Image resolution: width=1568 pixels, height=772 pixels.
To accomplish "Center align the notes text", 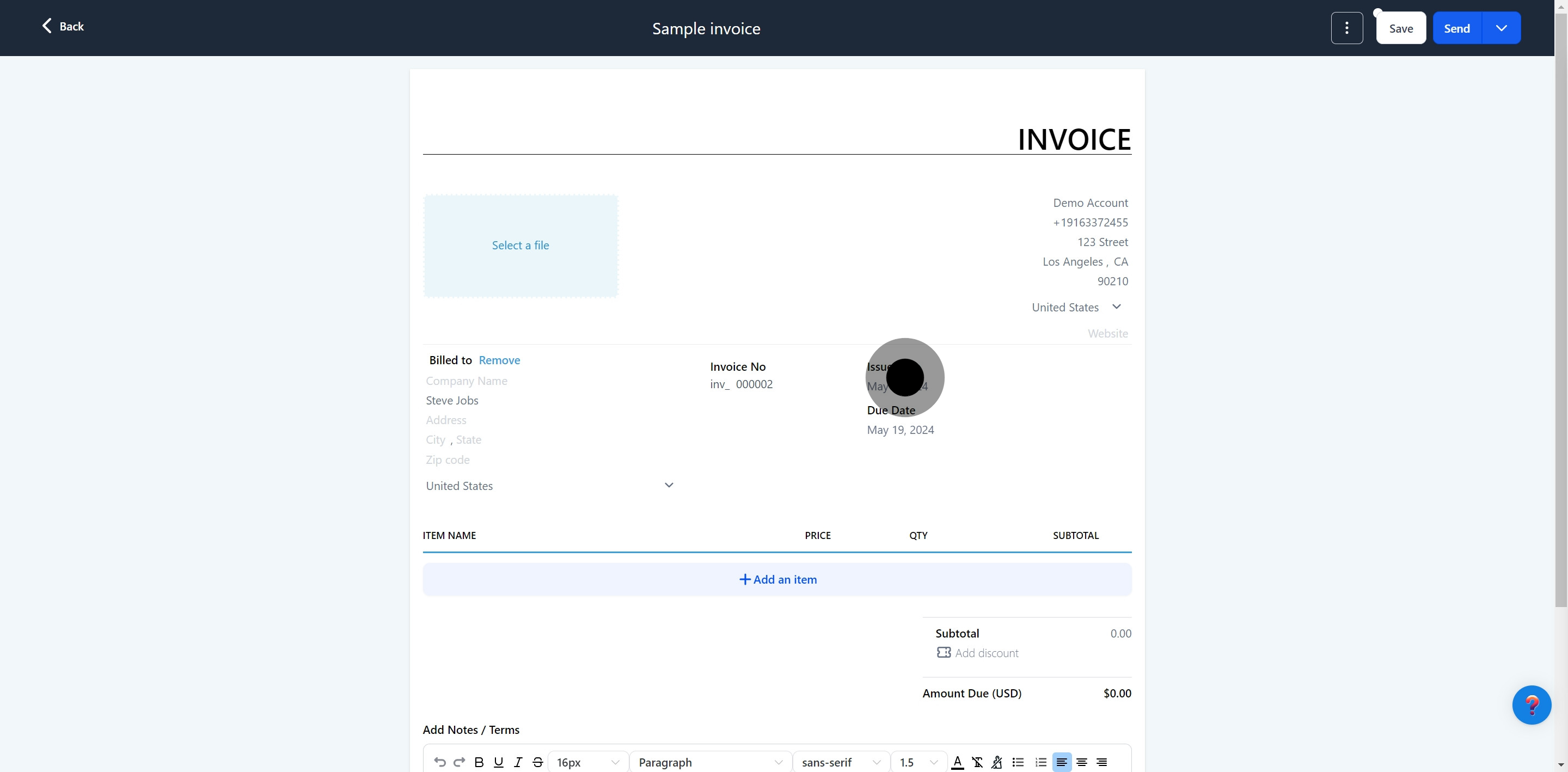I will pyautogui.click(x=1082, y=762).
